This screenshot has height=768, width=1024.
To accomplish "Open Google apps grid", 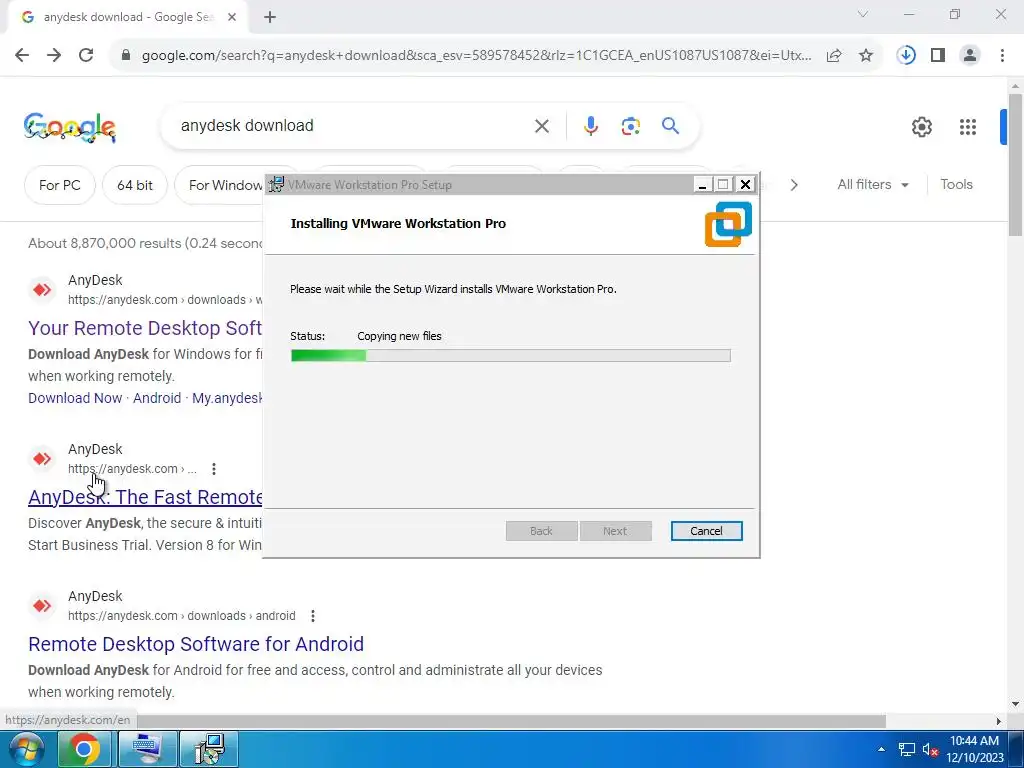I will point(967,127).
